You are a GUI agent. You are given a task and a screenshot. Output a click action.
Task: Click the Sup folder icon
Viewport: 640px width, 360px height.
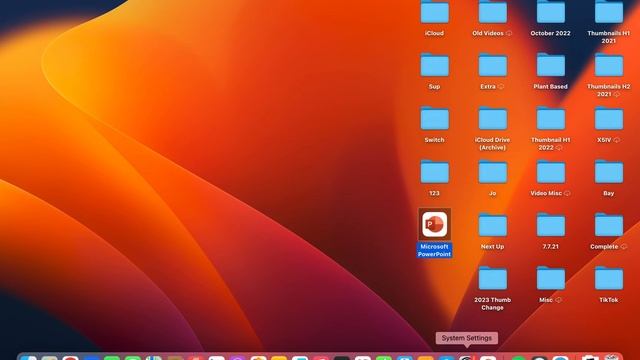434,65
